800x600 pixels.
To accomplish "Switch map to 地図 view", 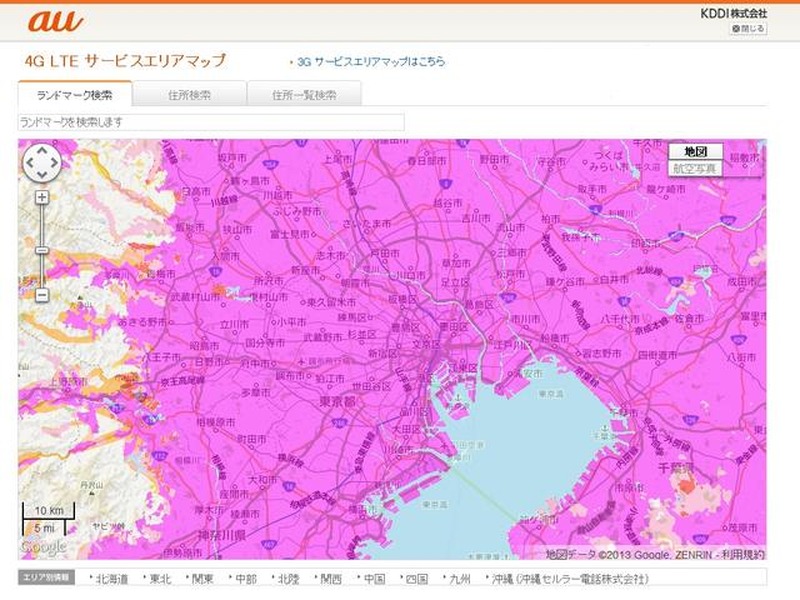I will pyautogui.click(x=694, y=151).
